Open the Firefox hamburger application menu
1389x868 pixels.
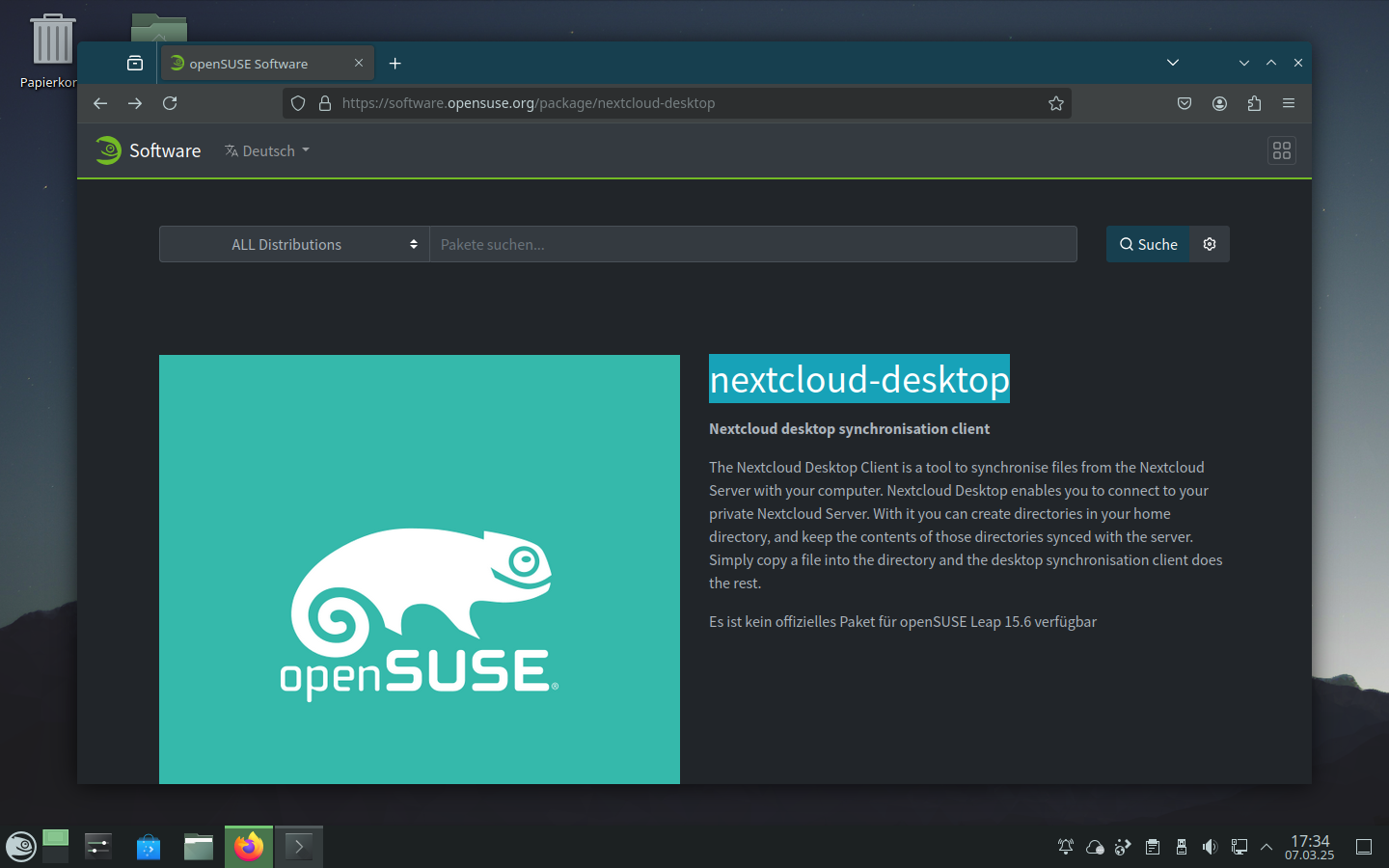pyautogui.click(x=1289, y=103)
